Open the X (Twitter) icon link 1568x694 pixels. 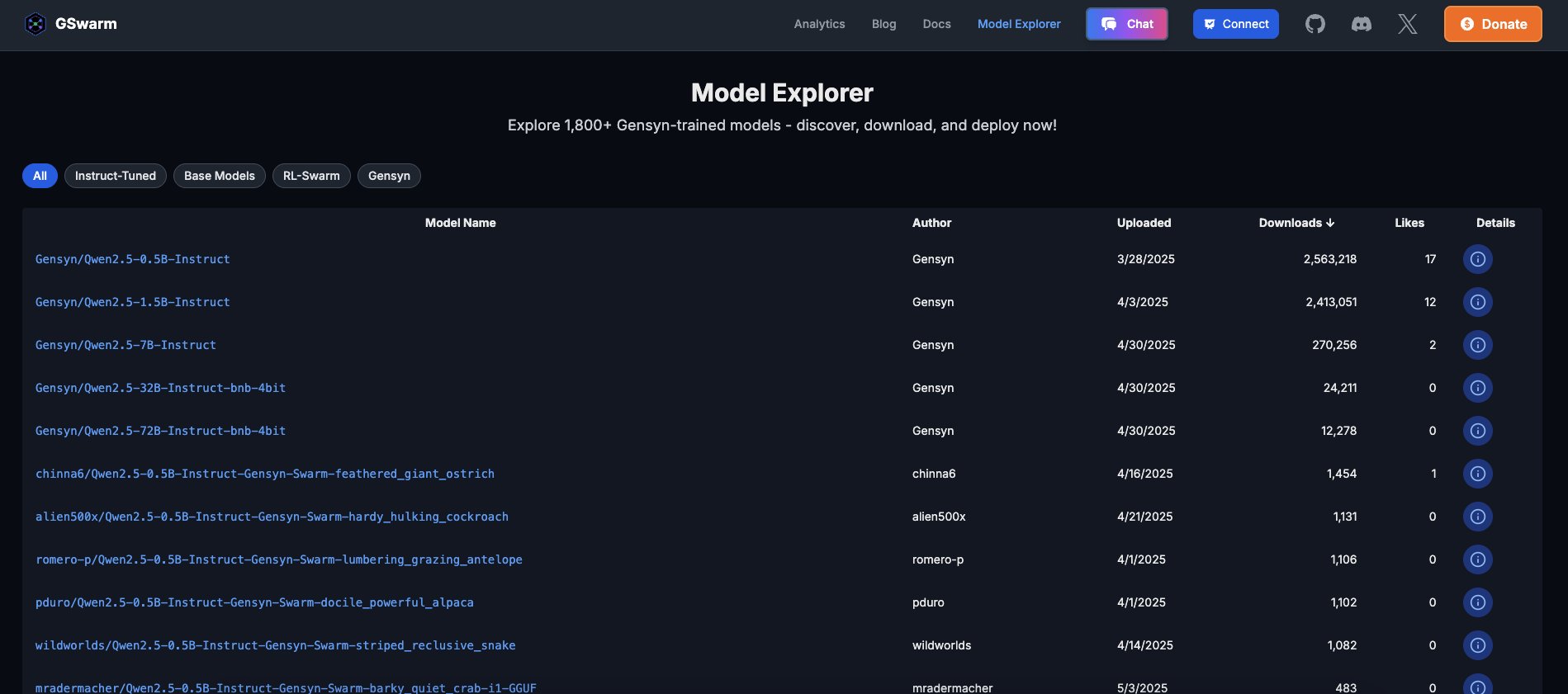pos(1408,24)
